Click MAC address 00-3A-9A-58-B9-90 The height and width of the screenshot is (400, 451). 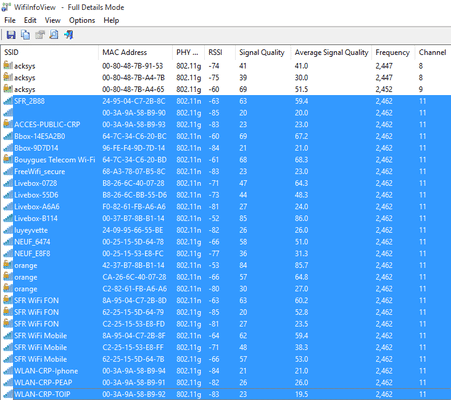(134, 113)
